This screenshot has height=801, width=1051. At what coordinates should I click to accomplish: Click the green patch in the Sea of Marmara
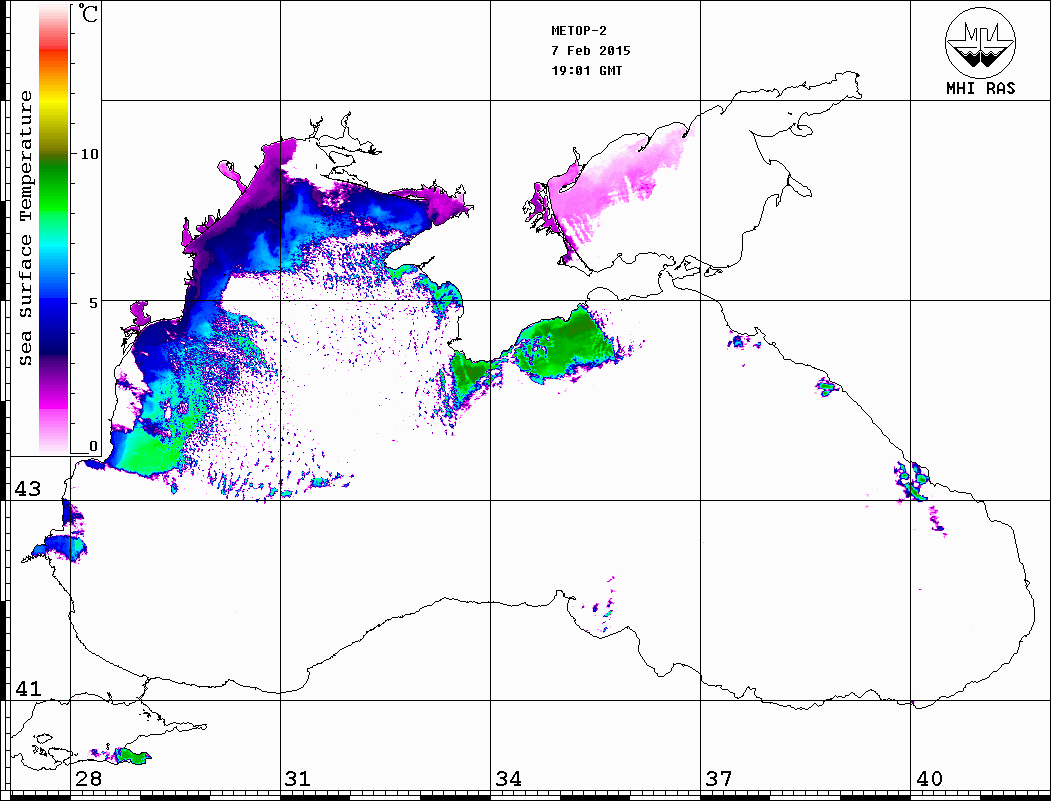(132, 757)
